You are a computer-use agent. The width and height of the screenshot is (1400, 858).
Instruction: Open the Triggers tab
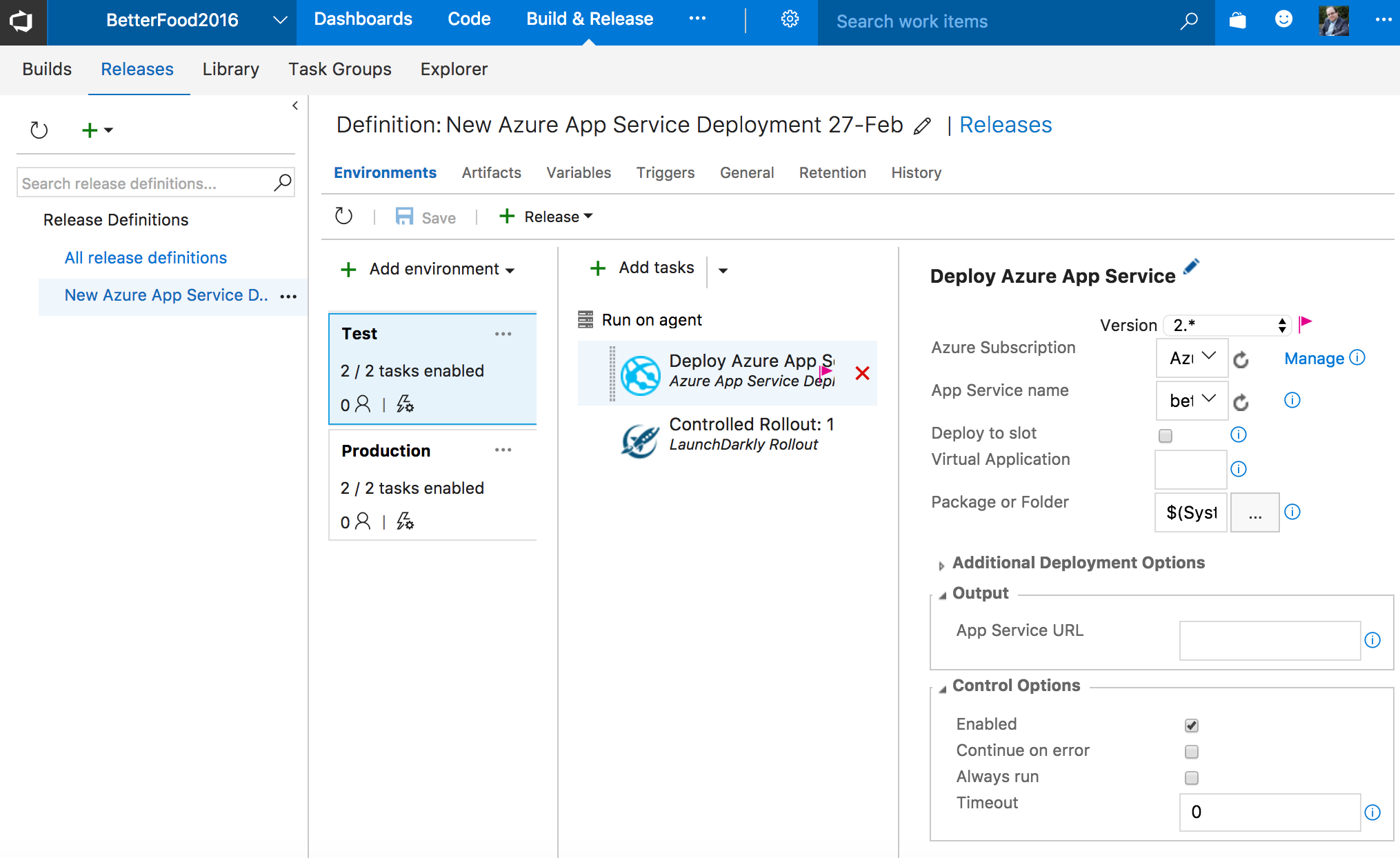click(665, 172)
